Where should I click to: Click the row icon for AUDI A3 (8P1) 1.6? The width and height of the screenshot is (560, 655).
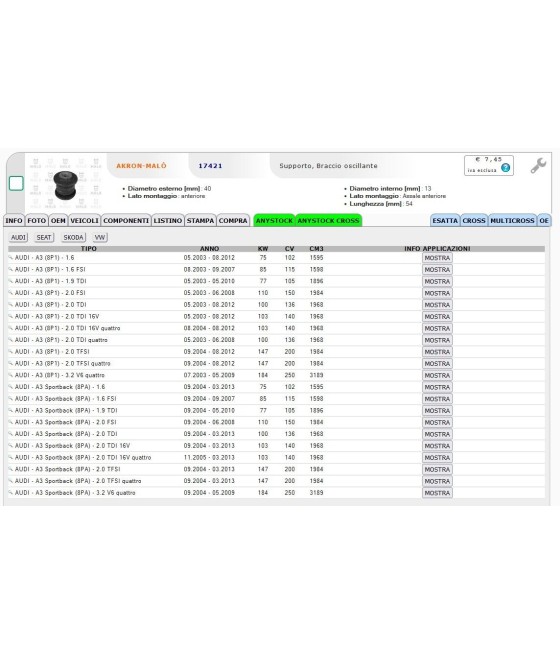click(x=10, y=258)
